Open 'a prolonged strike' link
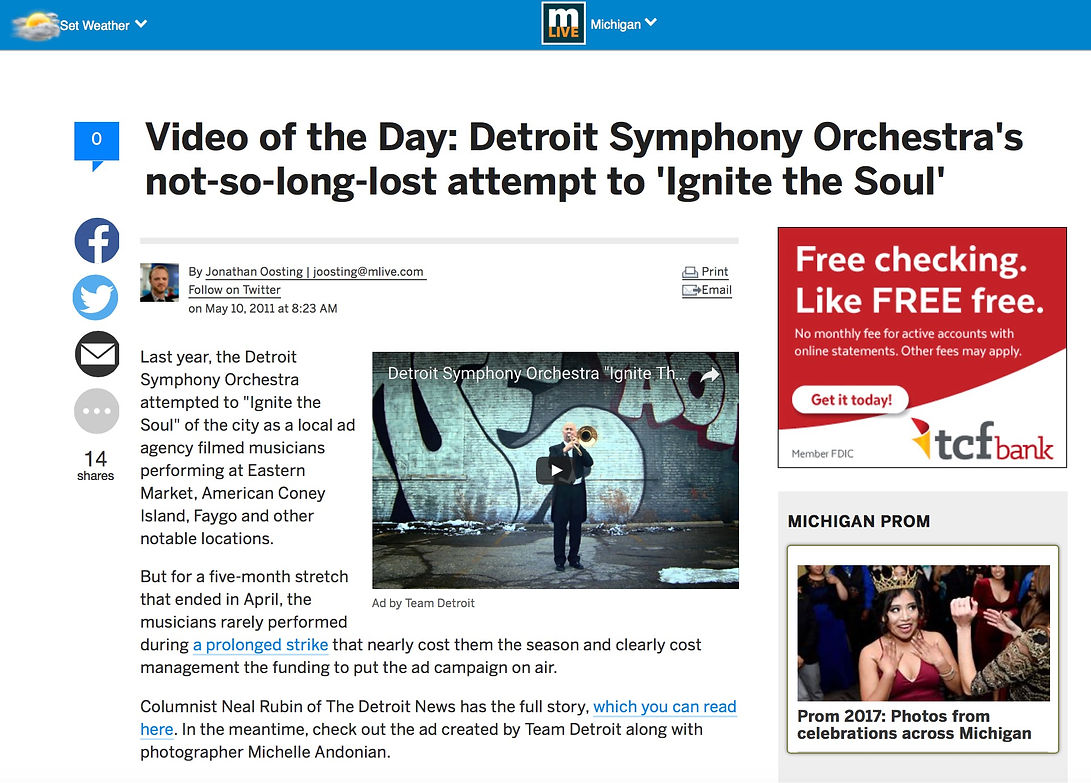The height and width of the screenshot is (783, 1091). click(x=260, y=645)
